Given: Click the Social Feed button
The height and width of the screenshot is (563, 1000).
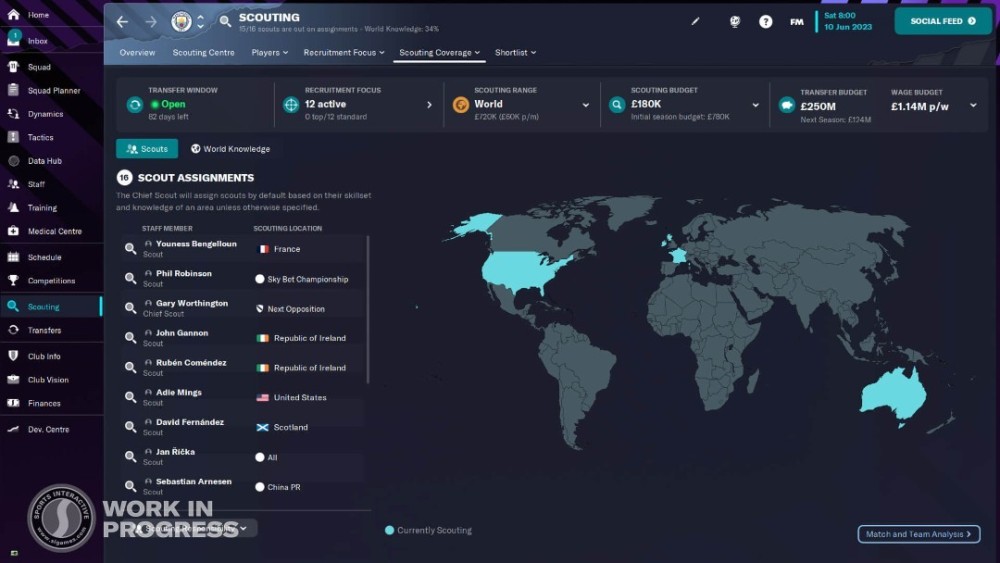Looking at the screenshot, I should point(942,21).
